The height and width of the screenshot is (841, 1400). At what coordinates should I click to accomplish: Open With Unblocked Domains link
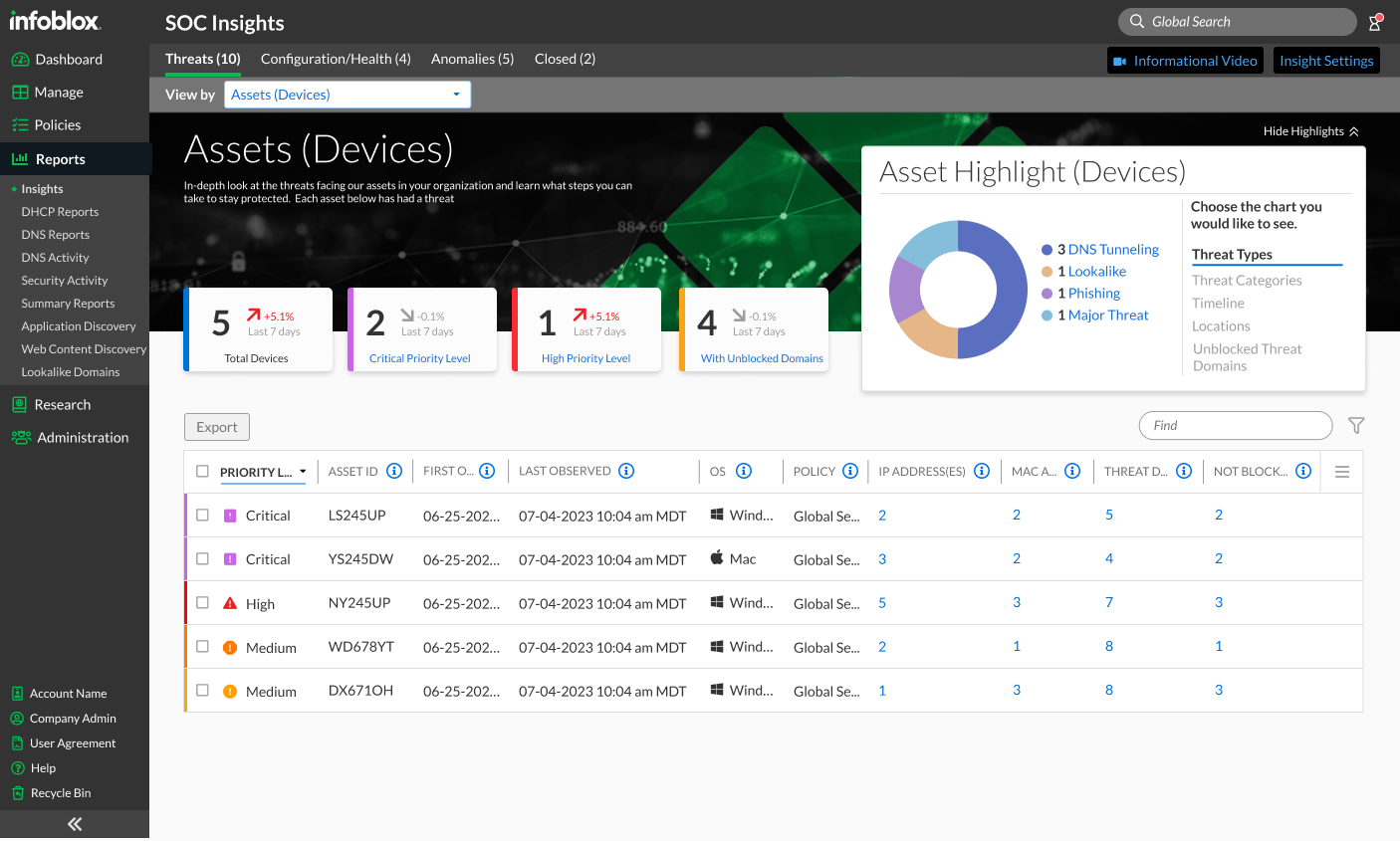coord(762,358)
